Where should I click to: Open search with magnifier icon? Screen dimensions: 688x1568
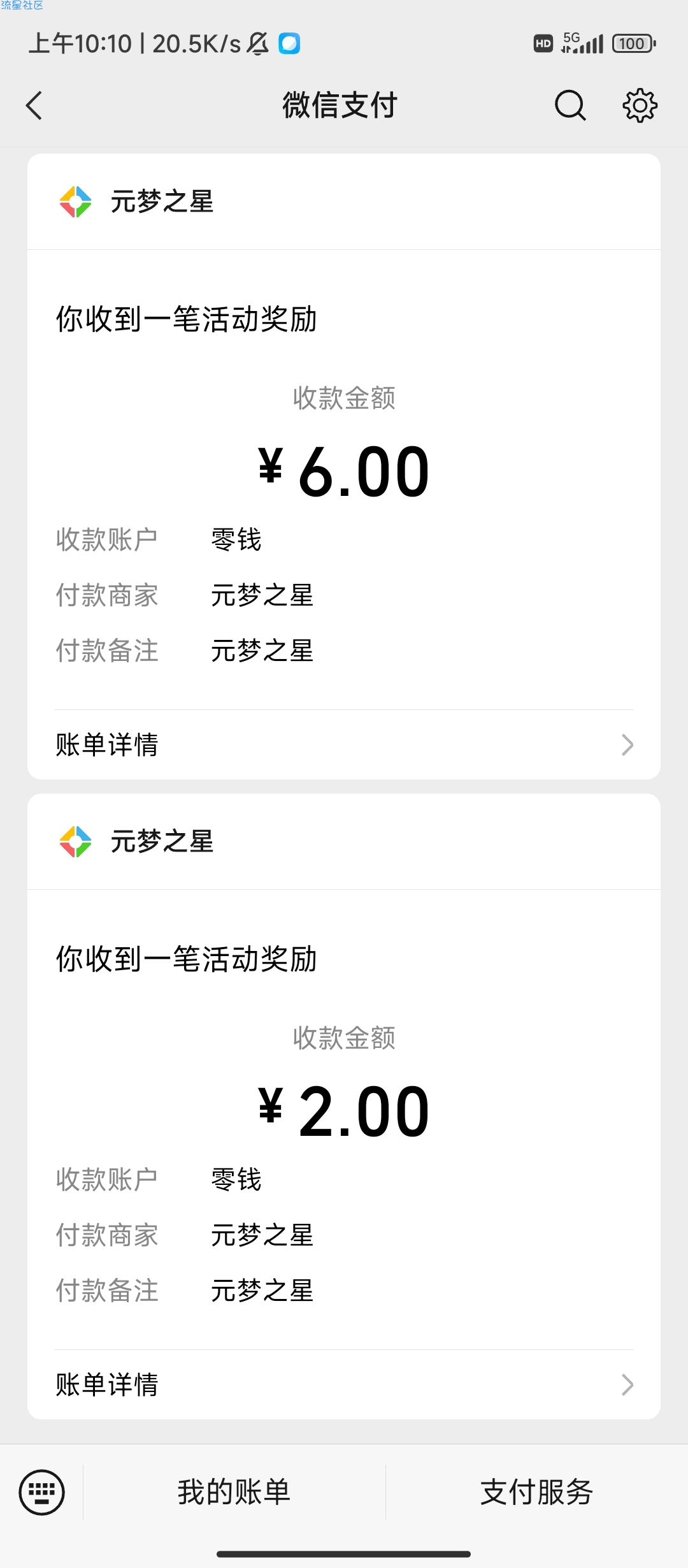(x=570, y=105)
